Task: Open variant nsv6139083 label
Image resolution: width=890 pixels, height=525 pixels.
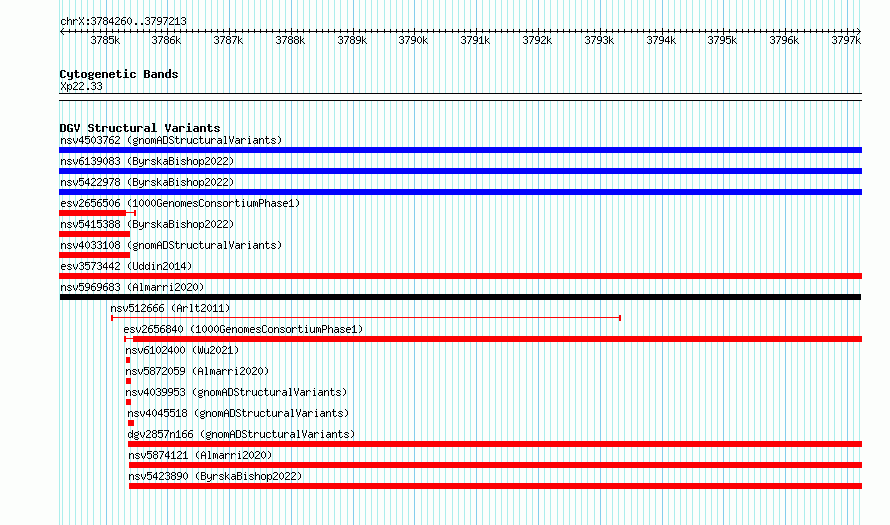Action: (x=147, y=161)
